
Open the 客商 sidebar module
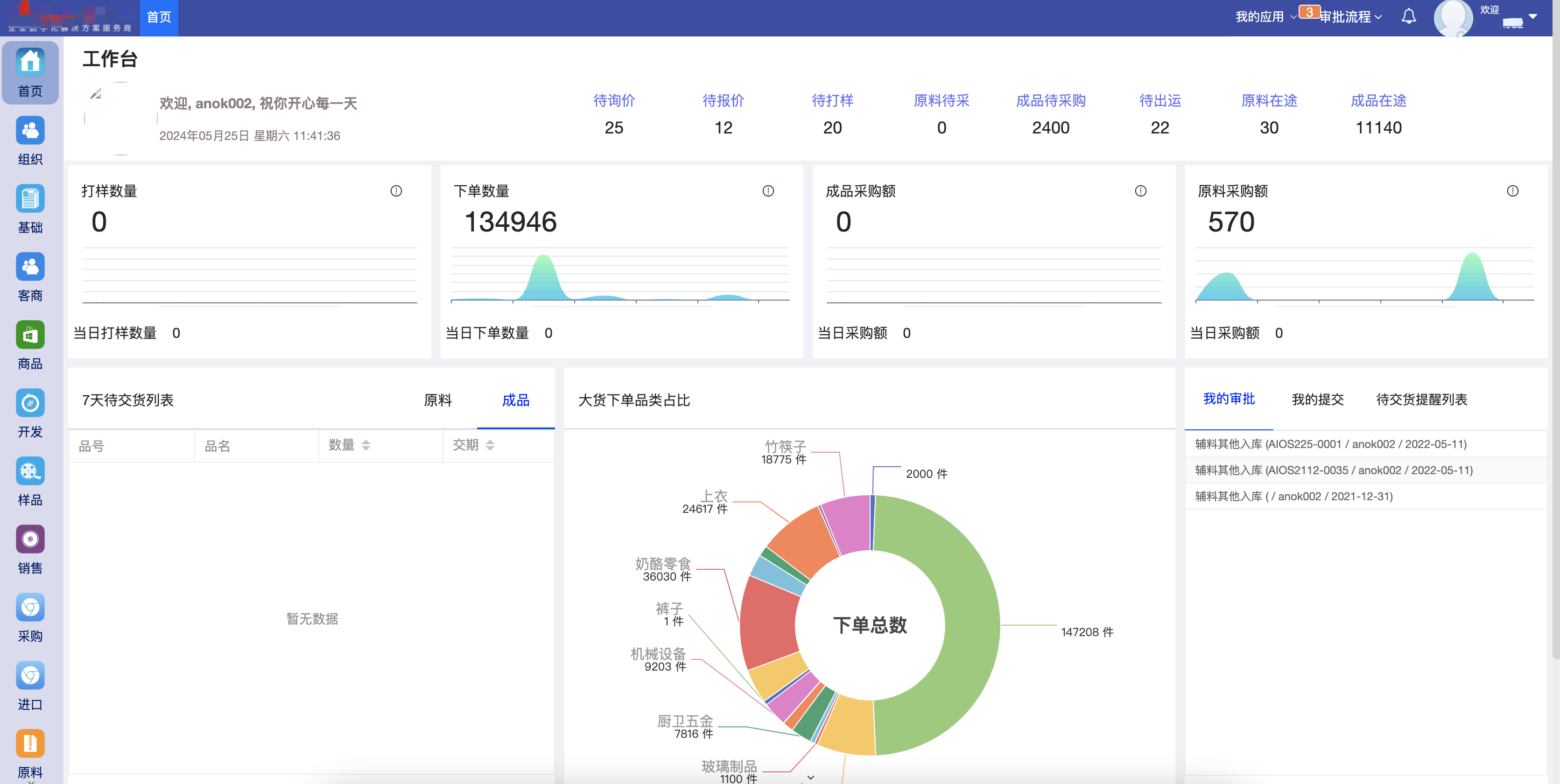point(30,277)
